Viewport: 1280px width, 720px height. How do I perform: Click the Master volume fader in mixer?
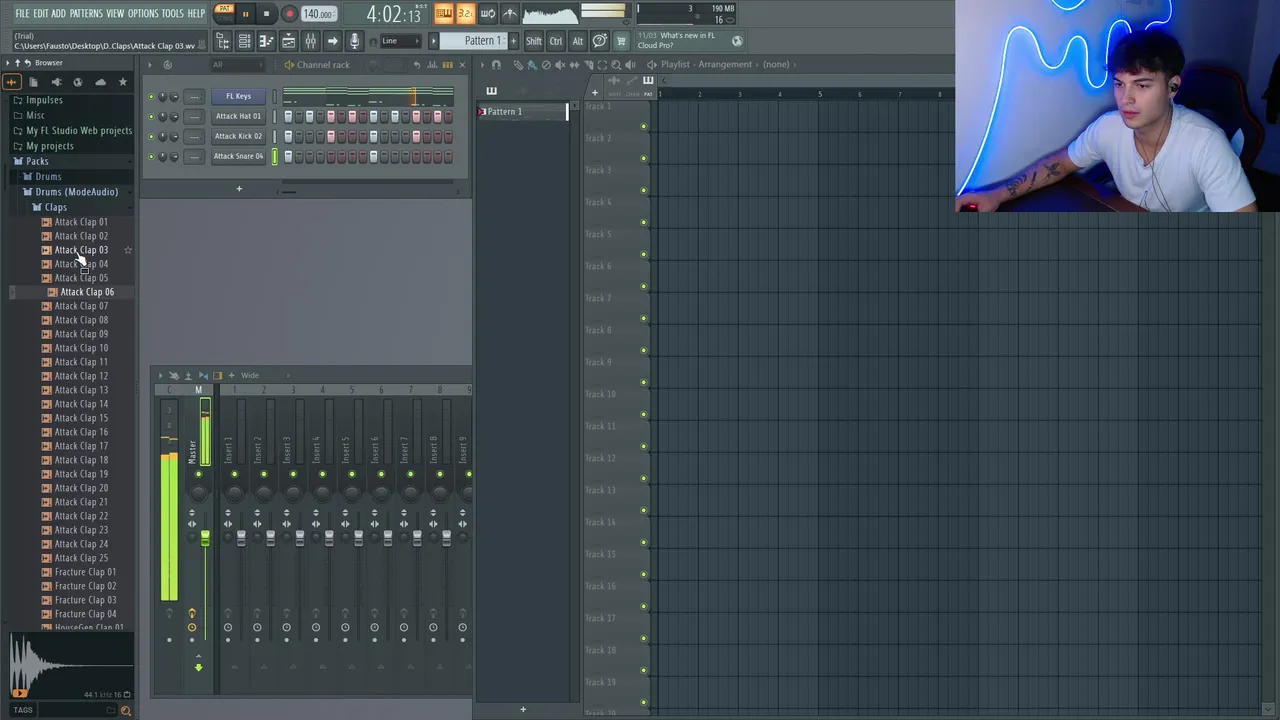pos(205,540)
